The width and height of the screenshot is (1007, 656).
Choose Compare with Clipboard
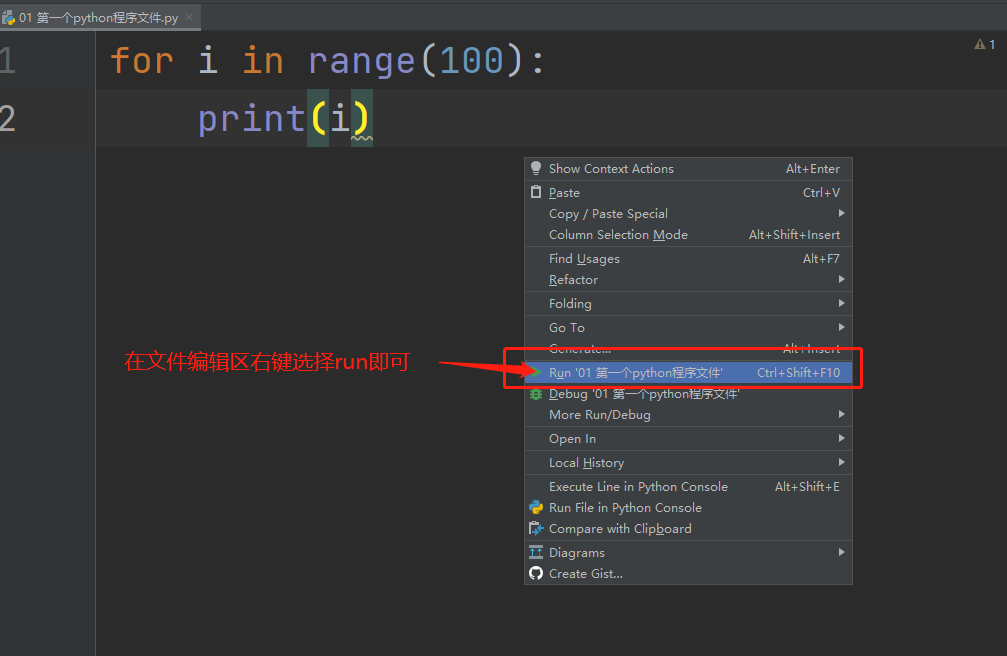tap(688, 529)
